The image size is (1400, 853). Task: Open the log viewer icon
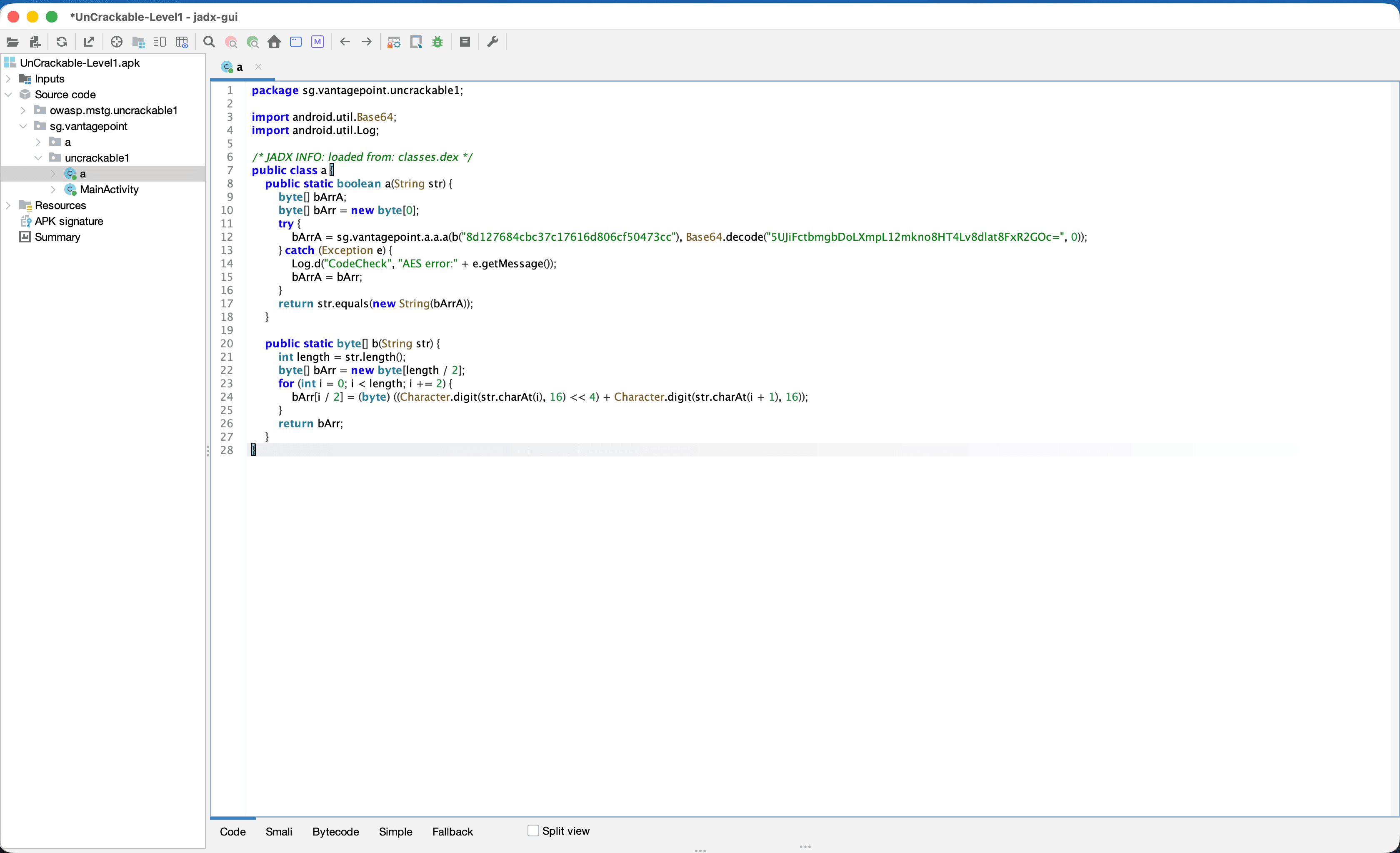click(x=465, y=42)
